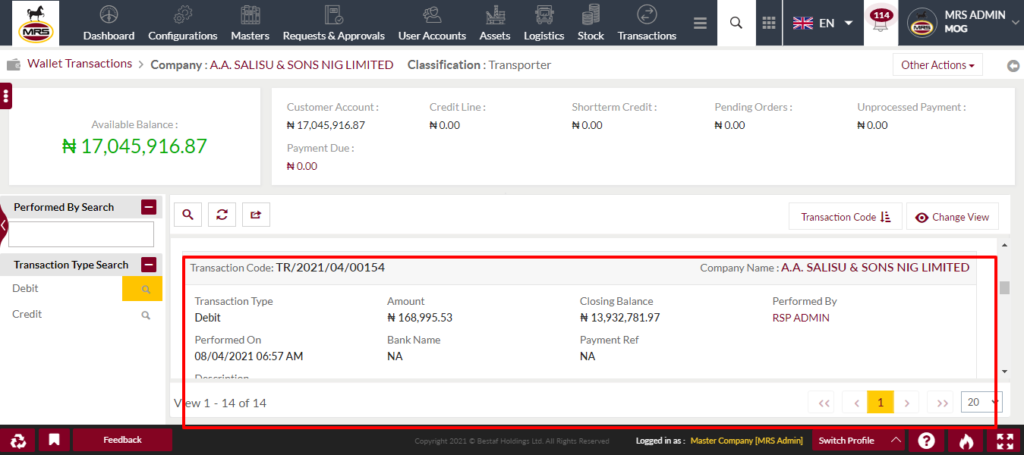This screenshot has height=455, width=1024.
Task: Toggle fullscreen mode icon
Action: [x=1004, y=441]
